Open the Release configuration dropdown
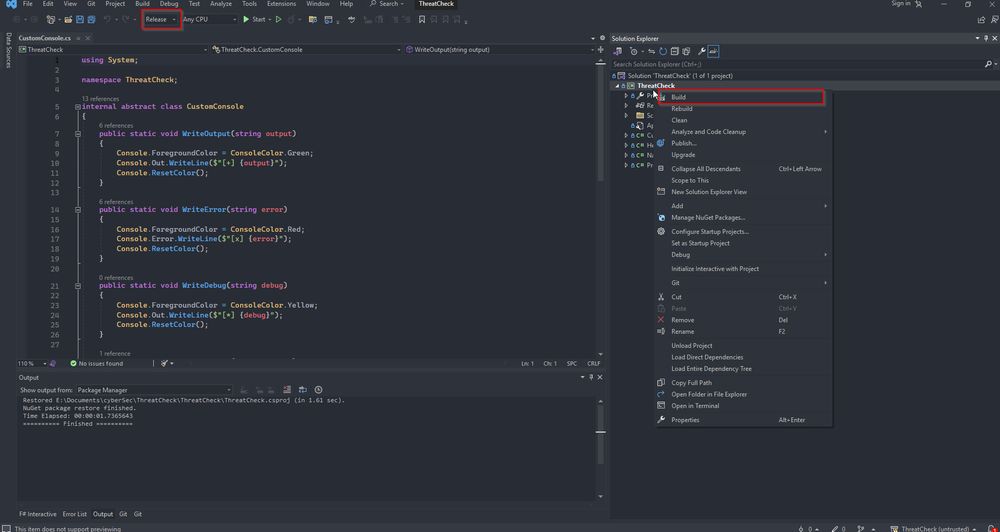Screen dimensions: 1000x532 pos(161,19)
